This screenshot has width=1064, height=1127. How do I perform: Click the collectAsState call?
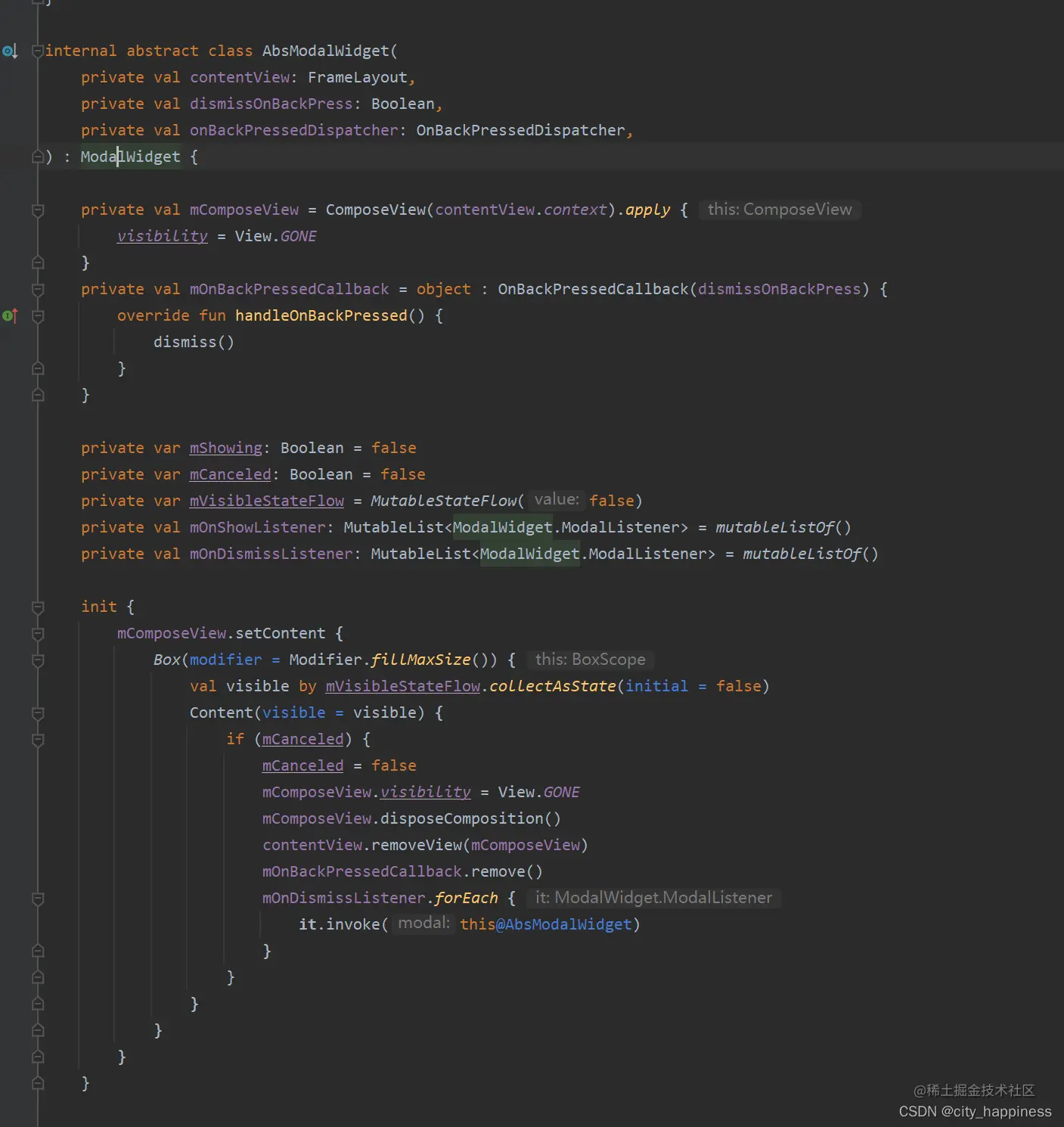click(553, 686)
